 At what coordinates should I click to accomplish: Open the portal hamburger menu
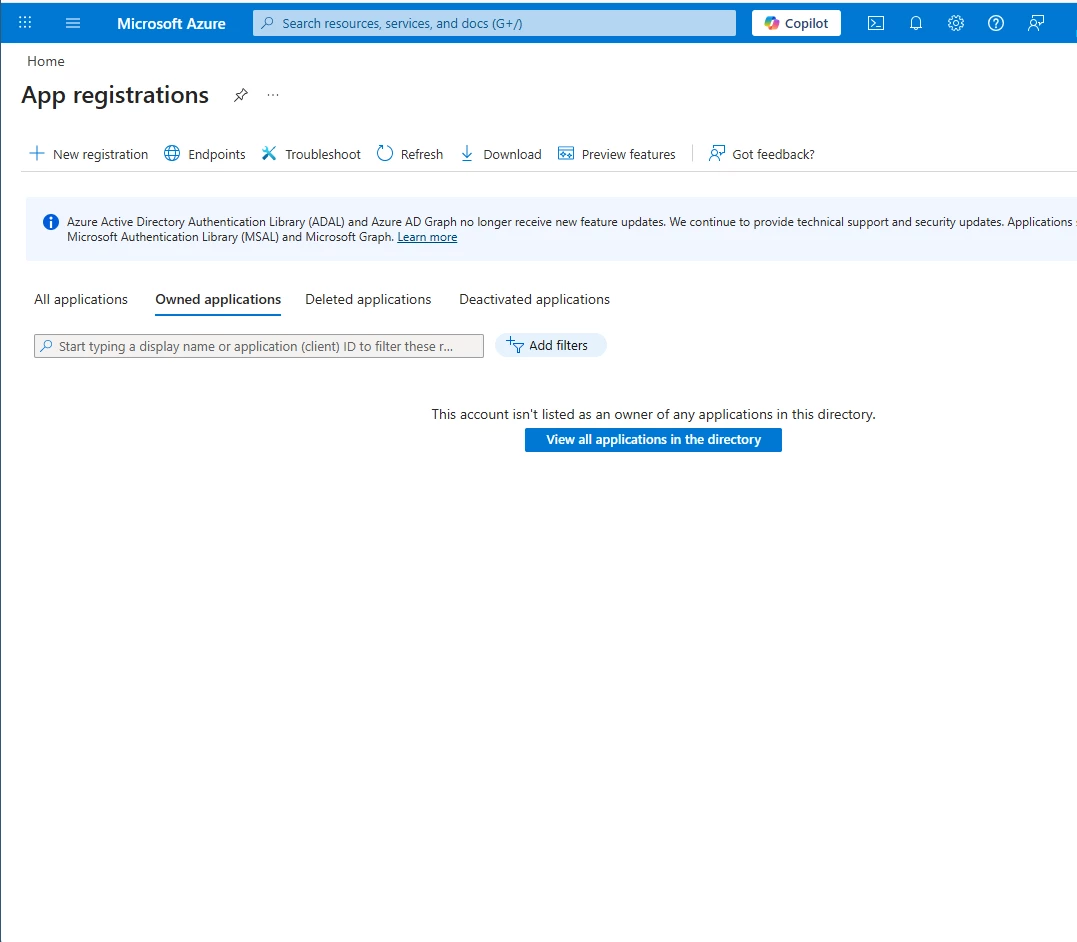[x=73, y=23]
